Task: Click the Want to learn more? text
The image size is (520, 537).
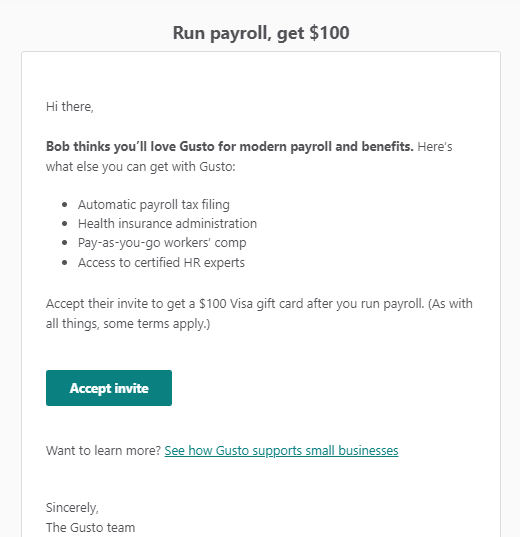Action: 103,450
